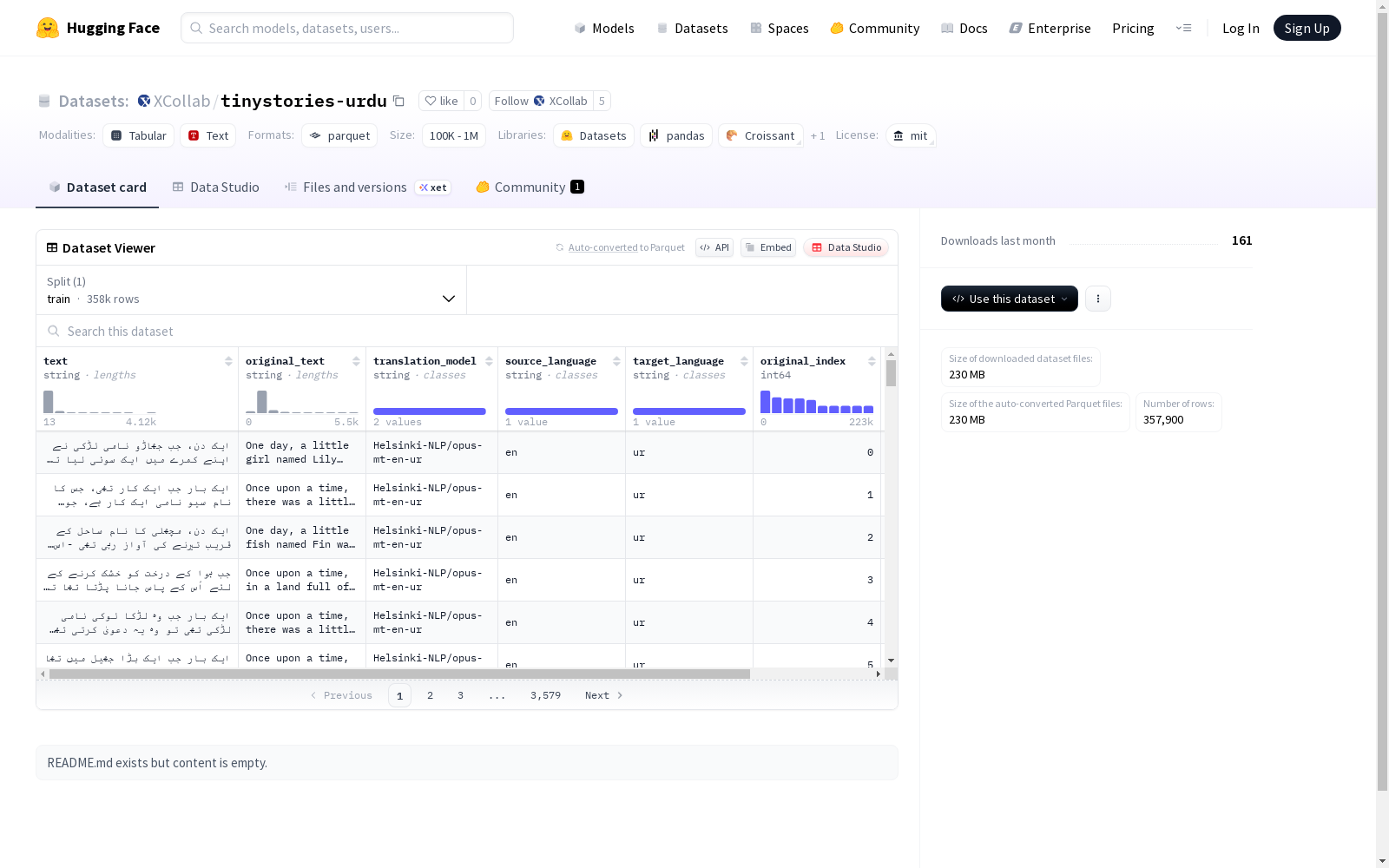
Task: Sort the text column
Action: 228,361
